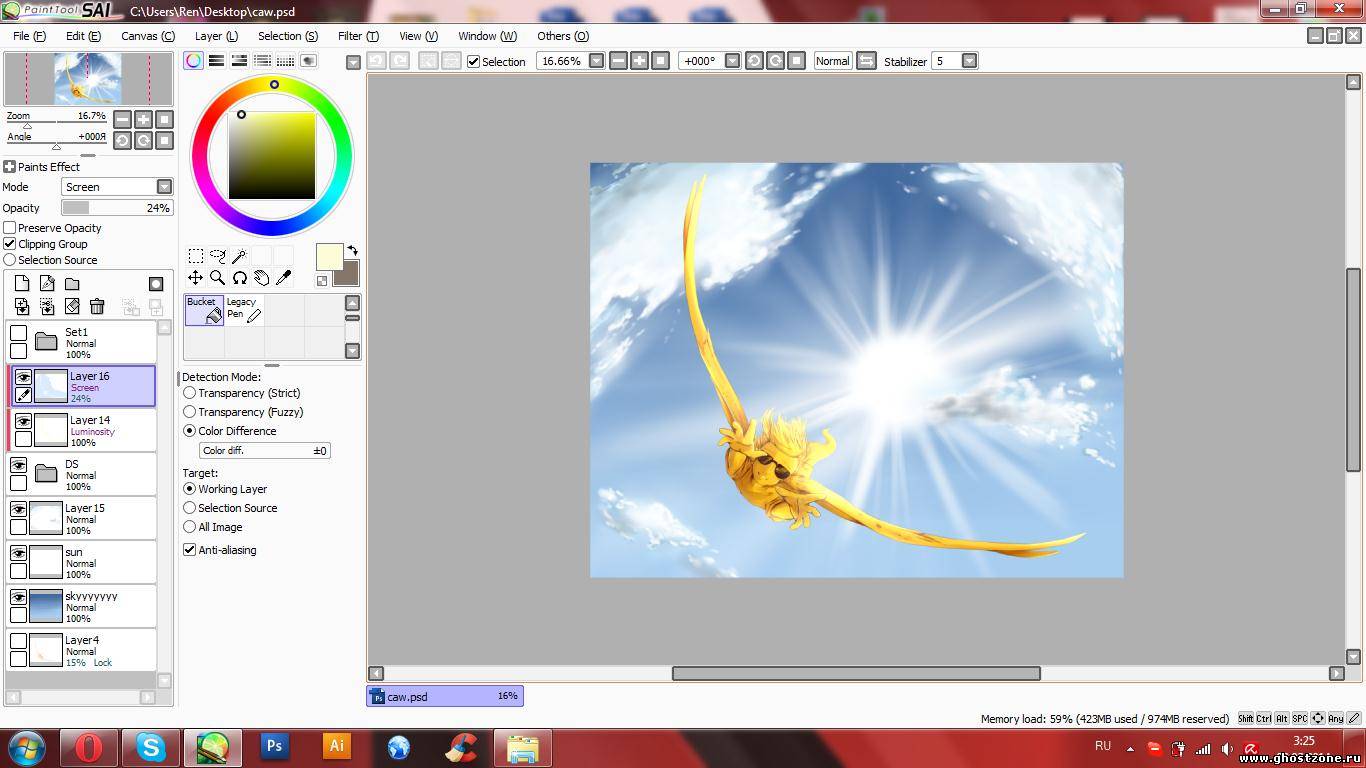Select the rectangular Selection tool
Viewport: 1366px width, 768px height.
pos(196,256)
